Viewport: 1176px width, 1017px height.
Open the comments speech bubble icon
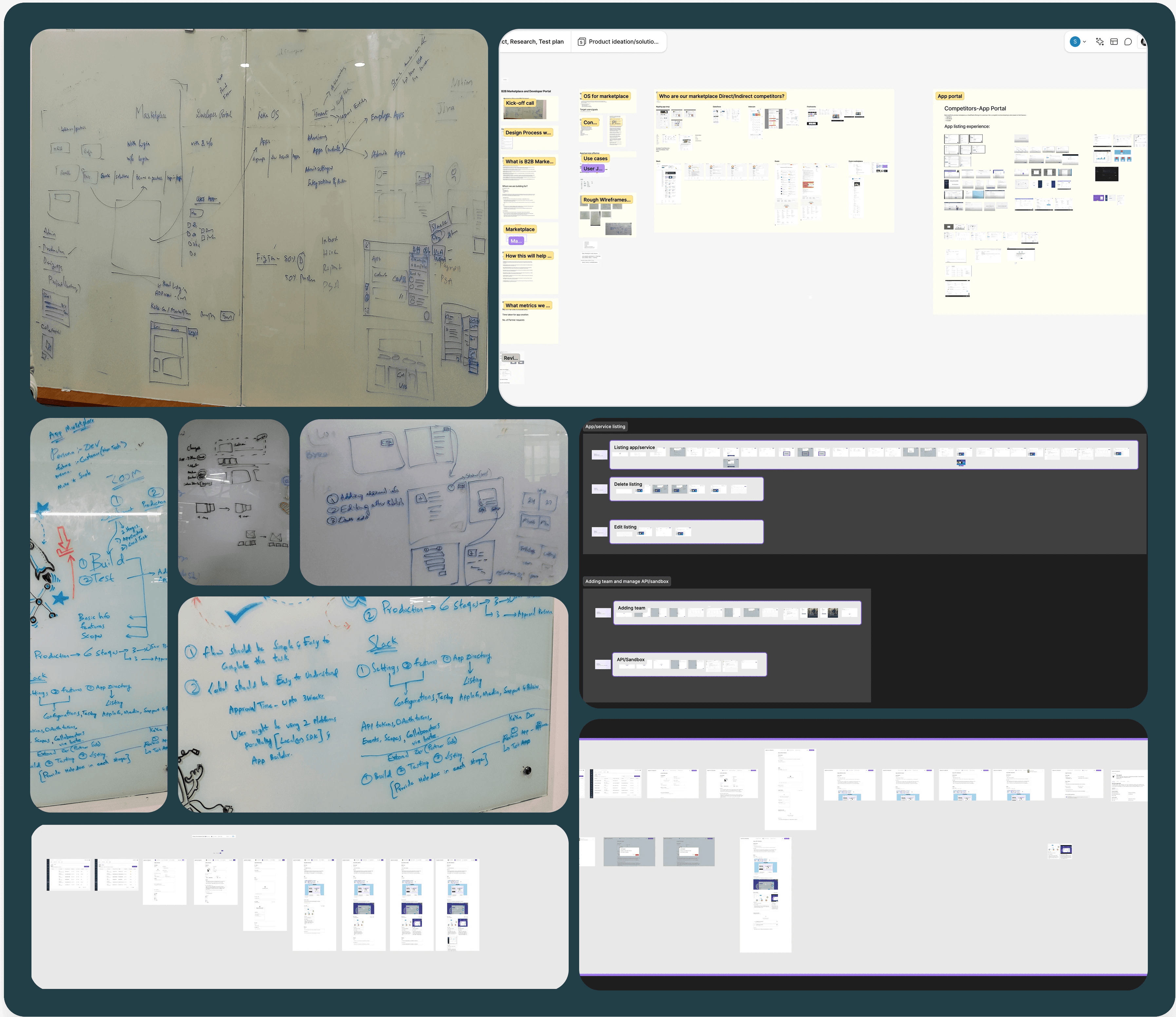tap(1128, 42)
